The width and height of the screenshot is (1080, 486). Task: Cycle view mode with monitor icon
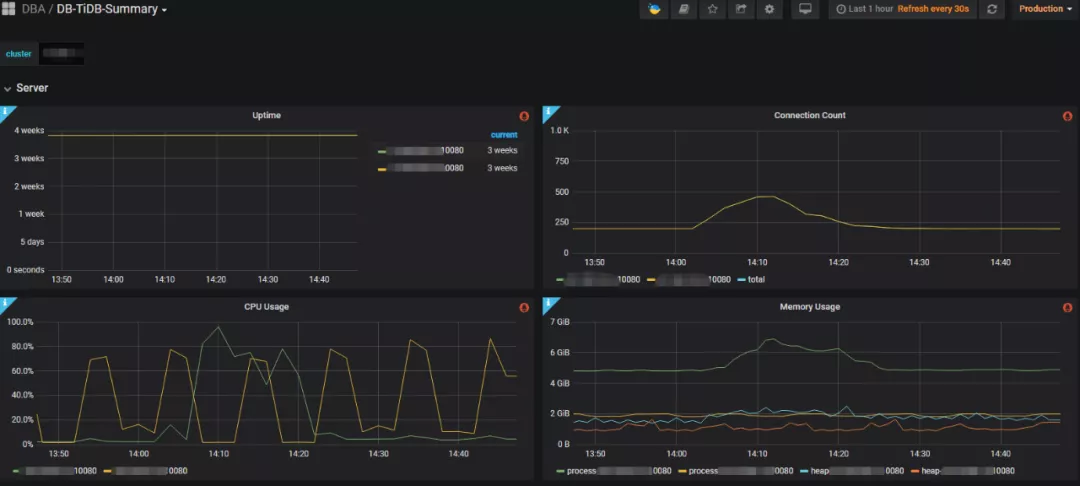(x=804, y=9)
